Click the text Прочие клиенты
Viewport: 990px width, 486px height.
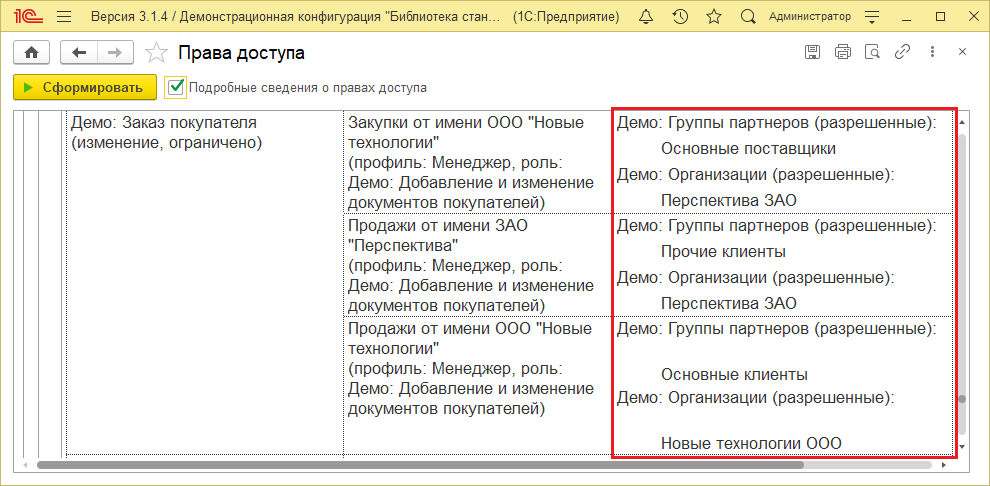pyautogui.click(x=724, y=252)
